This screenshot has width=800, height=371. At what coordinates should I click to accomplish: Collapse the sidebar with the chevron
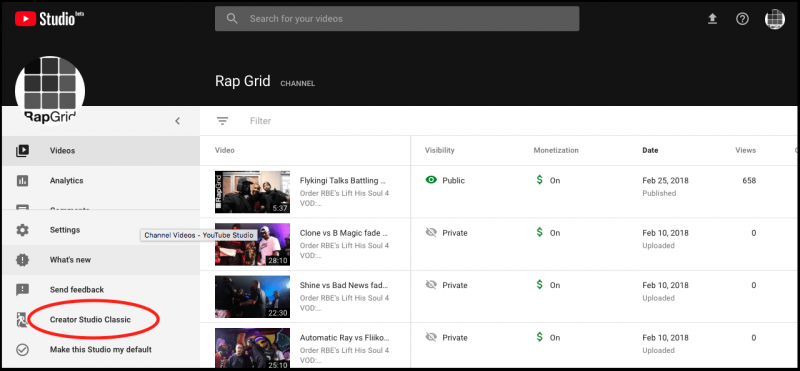coord(178,121)
